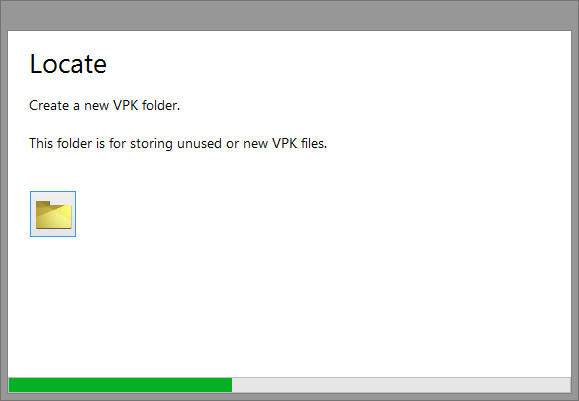This screenshot has width=579, height=401.
Task: Click the letter "L" of Locate title
Action: click(x=36, y=64)
